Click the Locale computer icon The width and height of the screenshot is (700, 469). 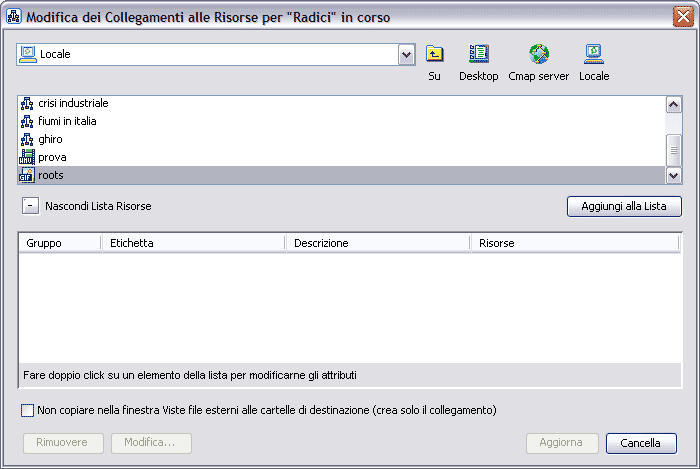pyautogui.click(x=593, y=55)
